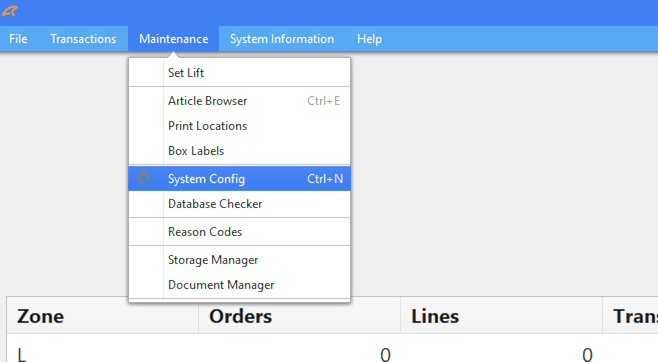Click the Orders column header
658x362 pixels.
(299, 316)
